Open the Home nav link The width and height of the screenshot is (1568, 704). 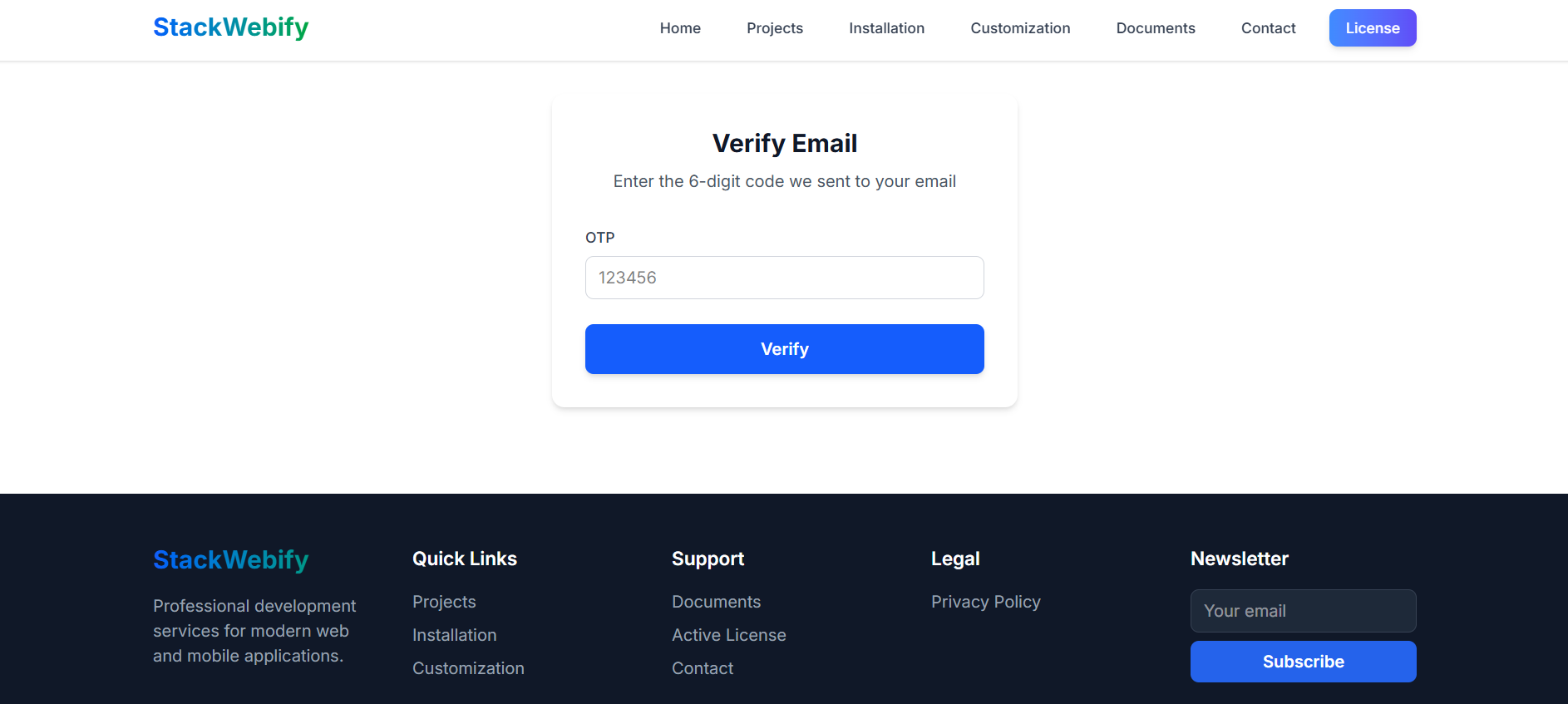coord(680,28)
